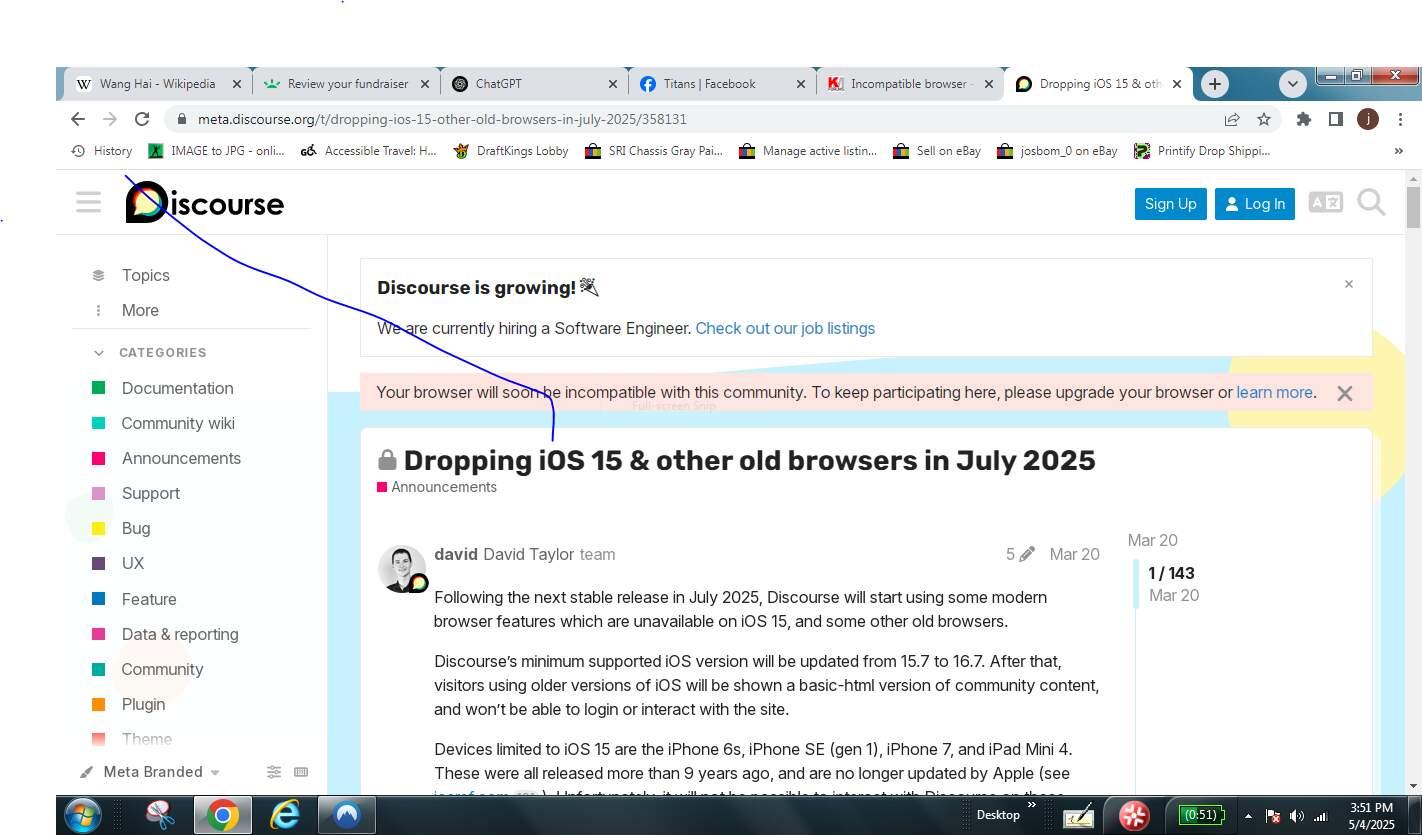Close the ChatGPT tab
The width and height of the screenshot is (1422, 835).
[x=613, y=84]
